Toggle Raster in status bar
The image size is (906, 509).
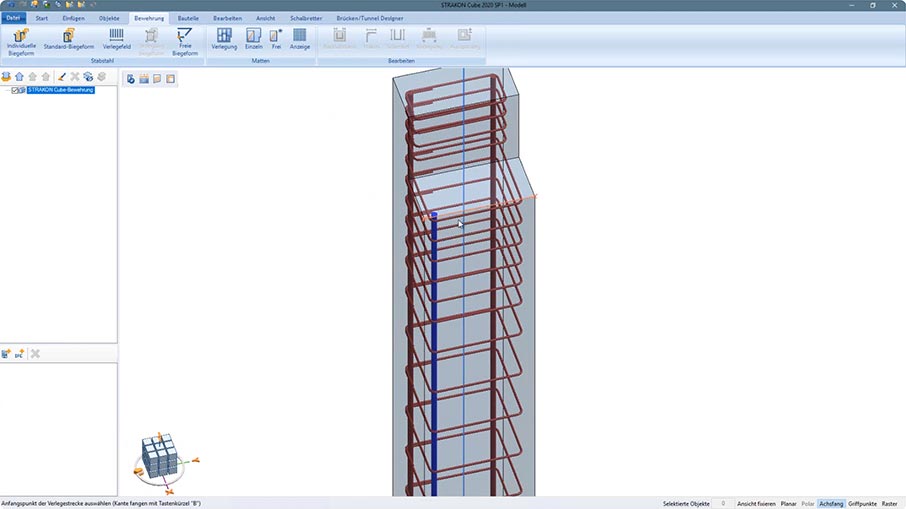pos(889,504)
